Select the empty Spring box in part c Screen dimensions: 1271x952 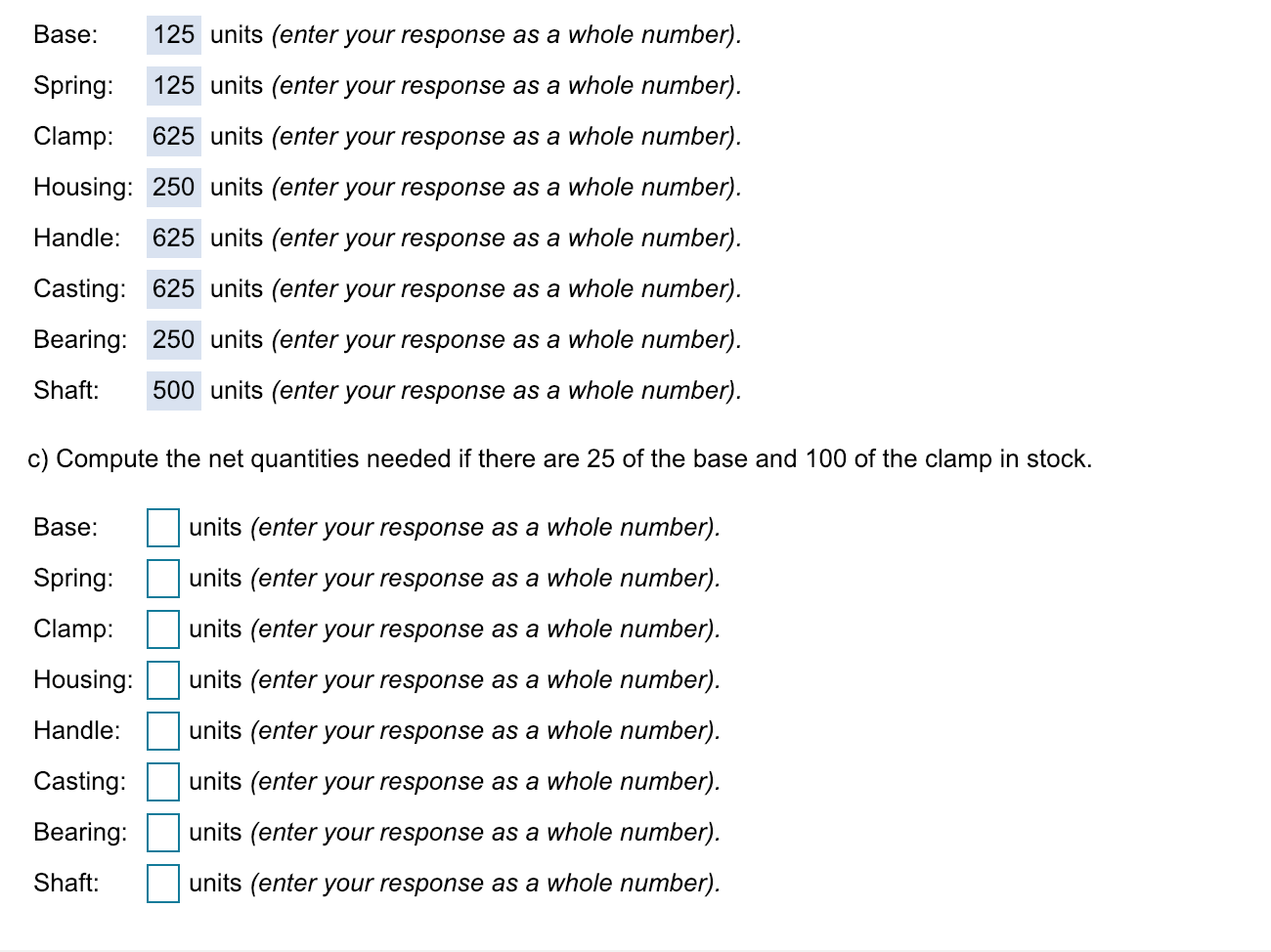pyautogui.click(x=163, y=578)
